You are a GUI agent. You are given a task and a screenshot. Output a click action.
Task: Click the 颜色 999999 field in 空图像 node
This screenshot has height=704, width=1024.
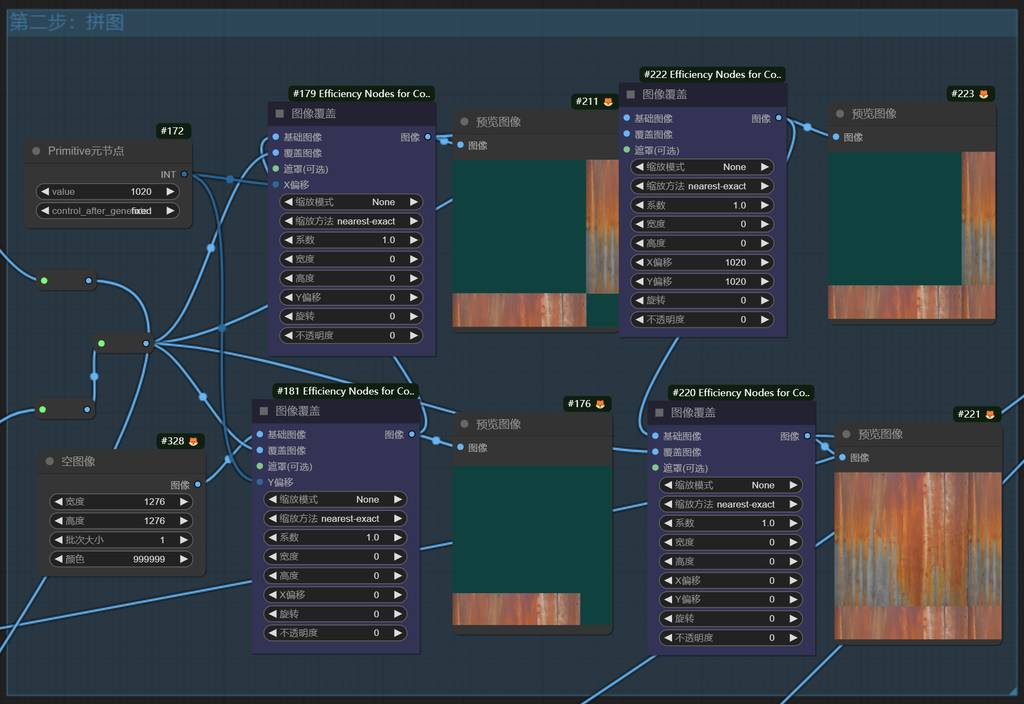[x=121, y=559]
